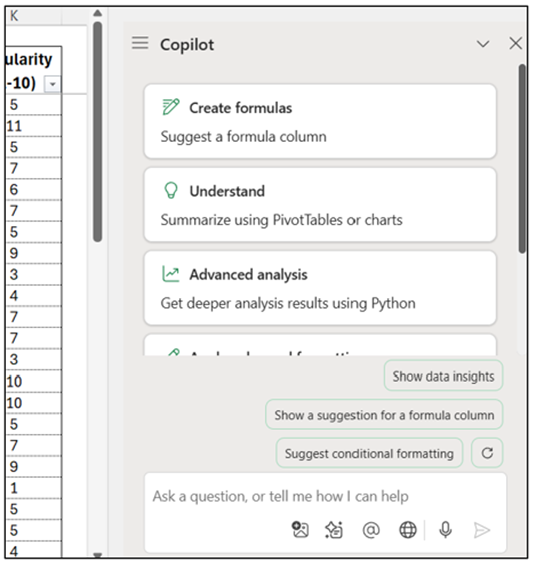
Task: Add an image to the prompt
Action: pyautogui.click(x=300, y=529)
